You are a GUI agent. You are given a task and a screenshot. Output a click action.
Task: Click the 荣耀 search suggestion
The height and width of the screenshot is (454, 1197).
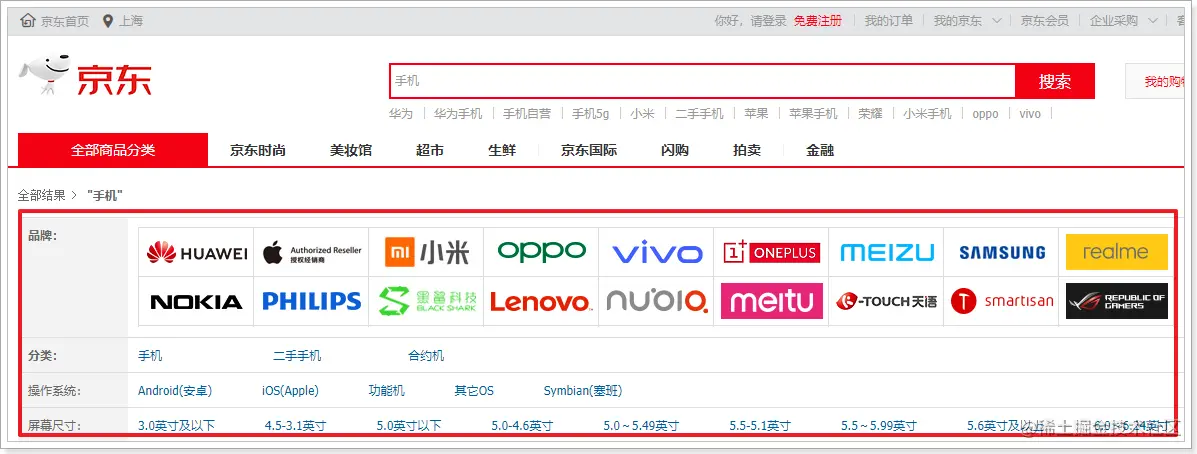pyautogui.click(x=870, y=114)
